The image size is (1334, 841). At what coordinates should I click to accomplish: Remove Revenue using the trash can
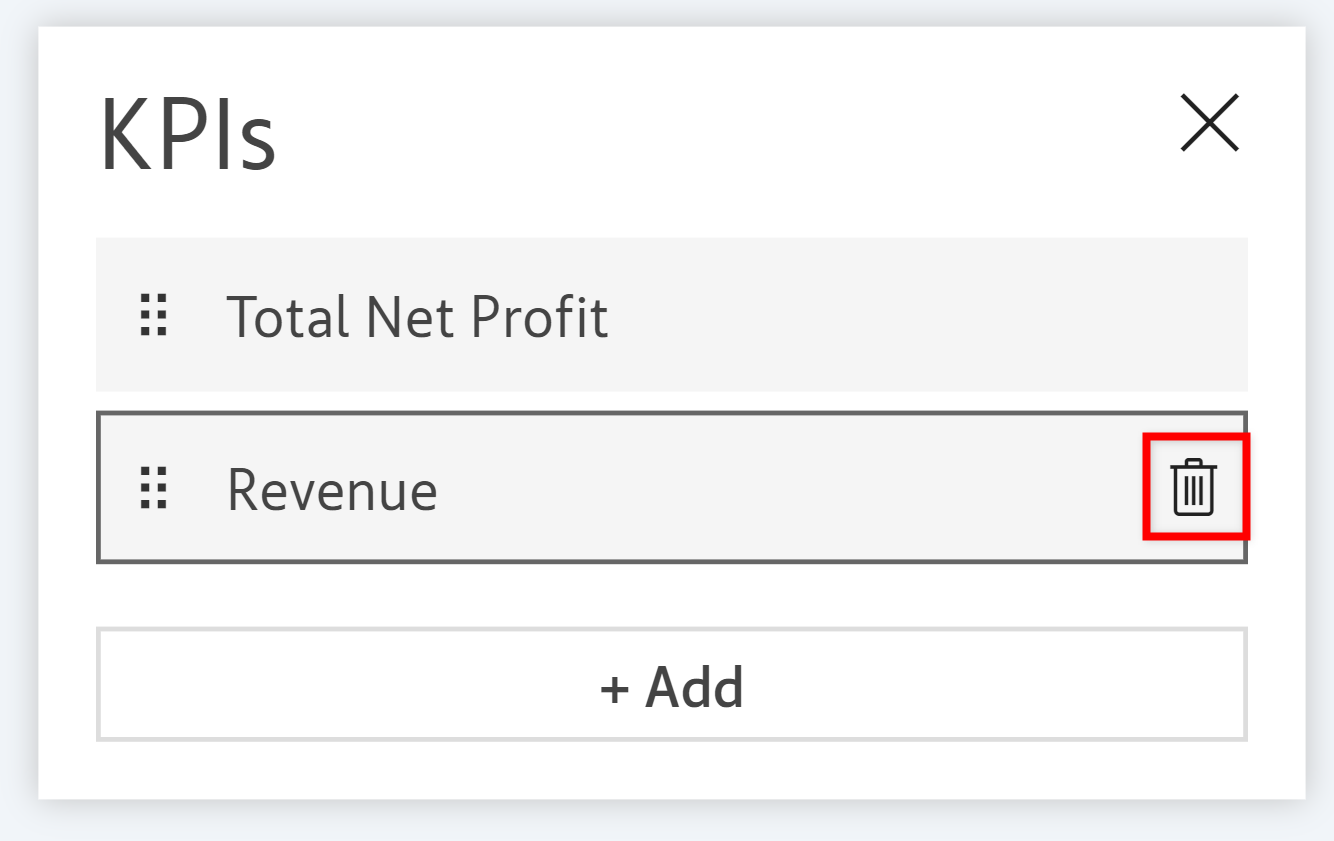coord(1194,488)
